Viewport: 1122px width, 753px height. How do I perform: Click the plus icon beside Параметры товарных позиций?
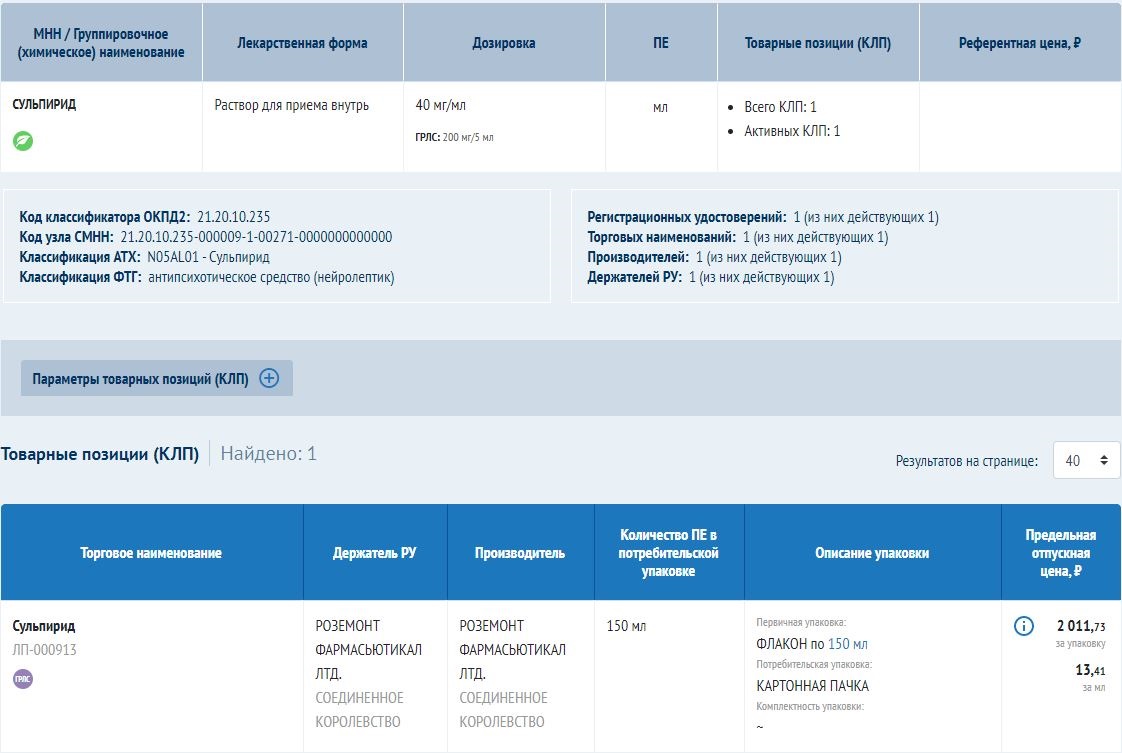pos(269,378)
